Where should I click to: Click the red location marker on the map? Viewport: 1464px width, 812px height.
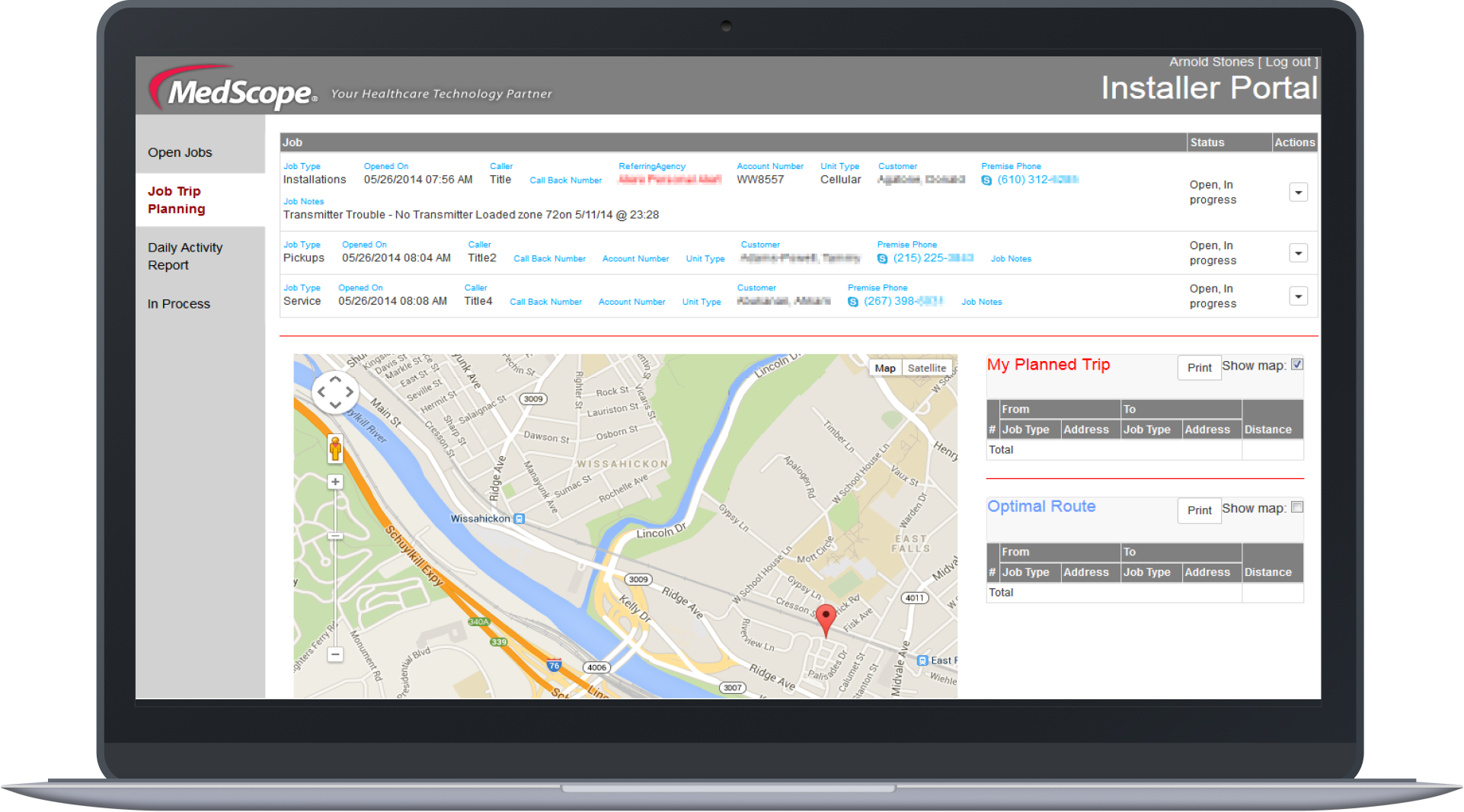point(825,619)
